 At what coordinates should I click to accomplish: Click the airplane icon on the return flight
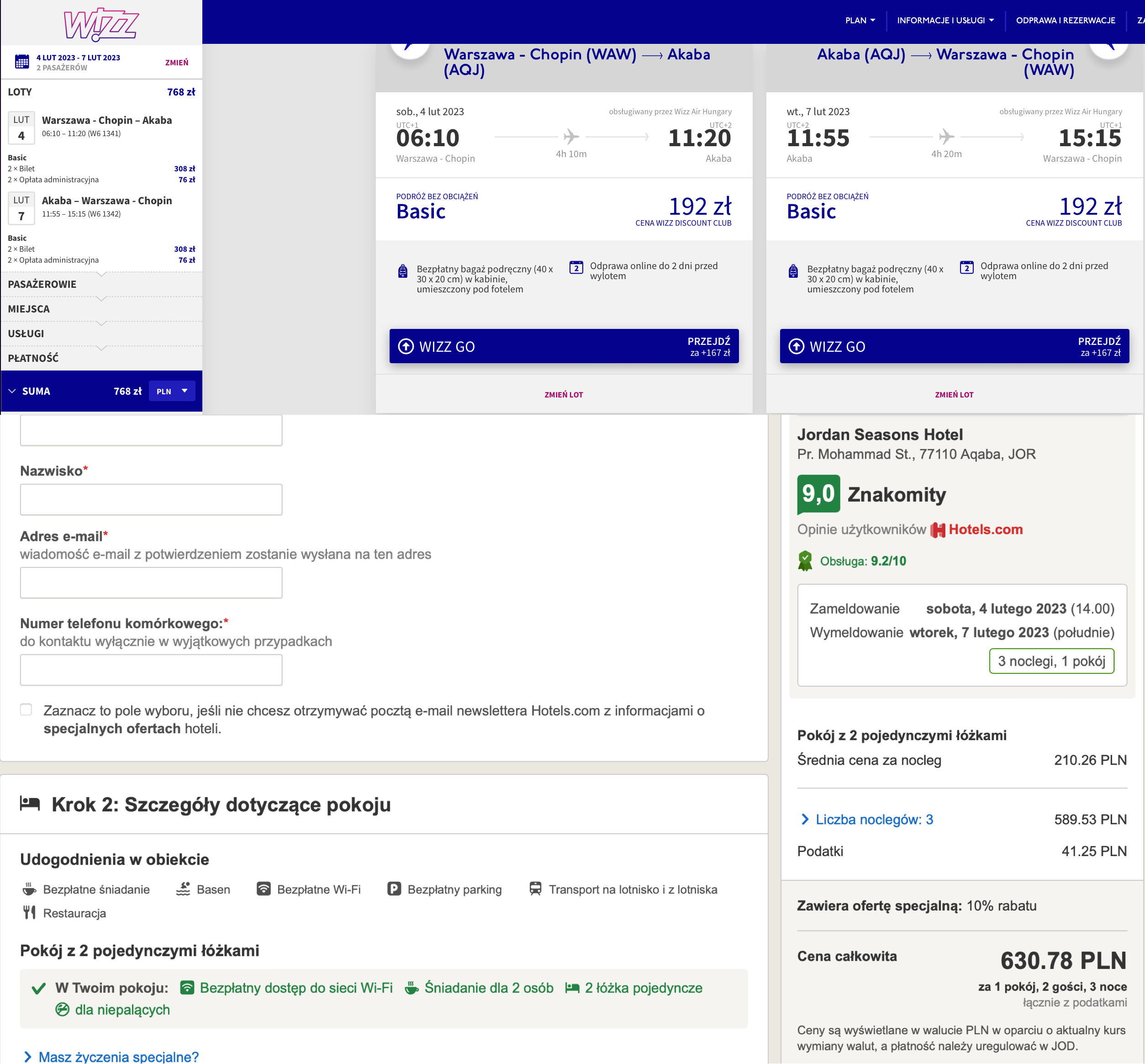point(946,137)
